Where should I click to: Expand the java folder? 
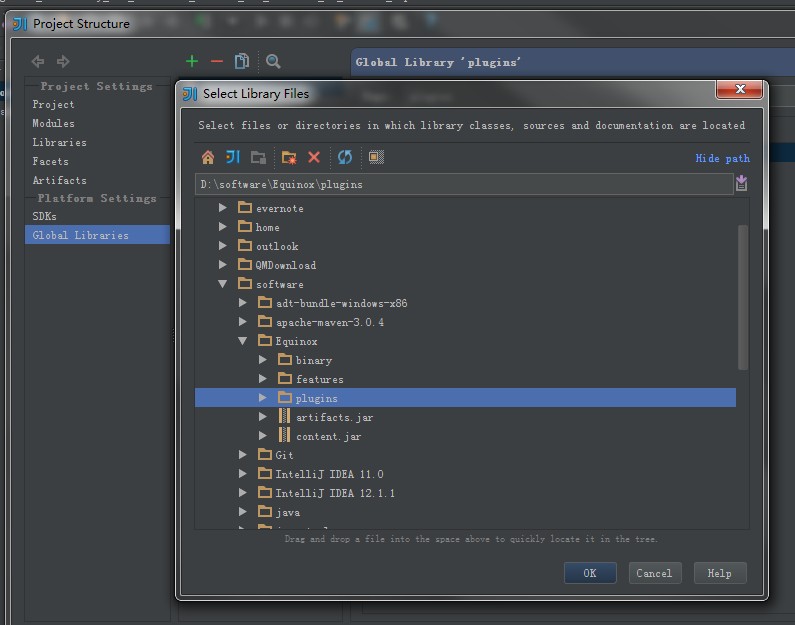(x=243, y=511)
